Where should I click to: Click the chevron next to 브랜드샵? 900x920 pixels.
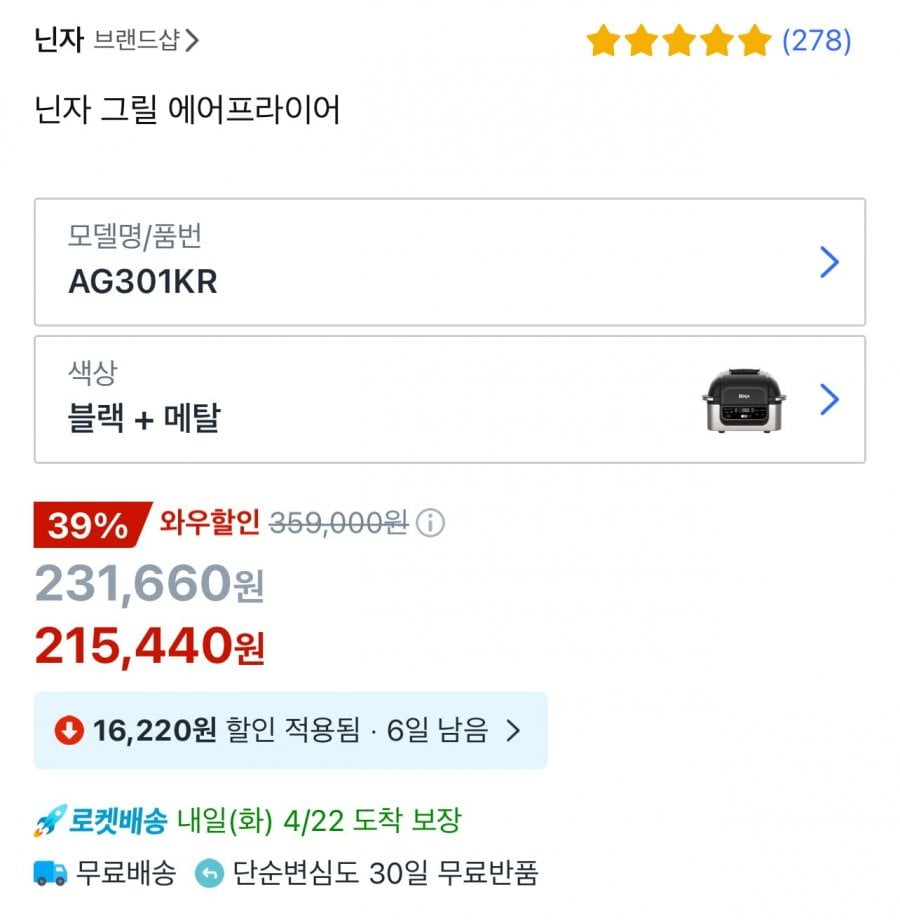pyautogui.click(x=192, y=41)
